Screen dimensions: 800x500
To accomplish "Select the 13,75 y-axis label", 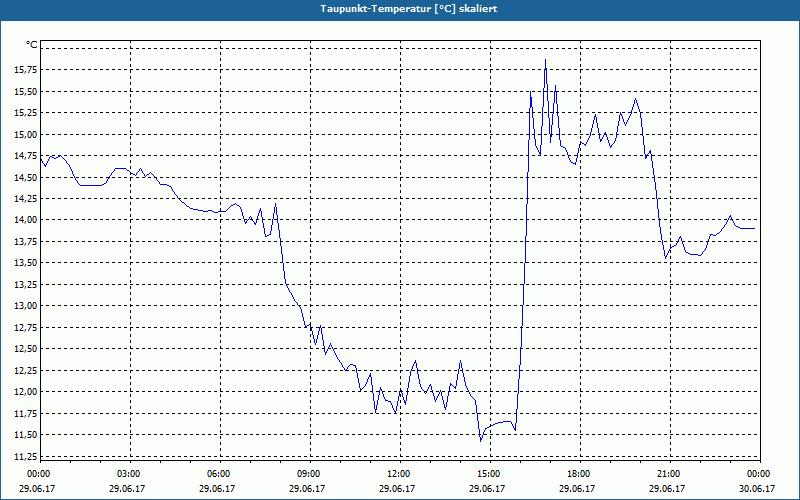I will pos(26,242).
